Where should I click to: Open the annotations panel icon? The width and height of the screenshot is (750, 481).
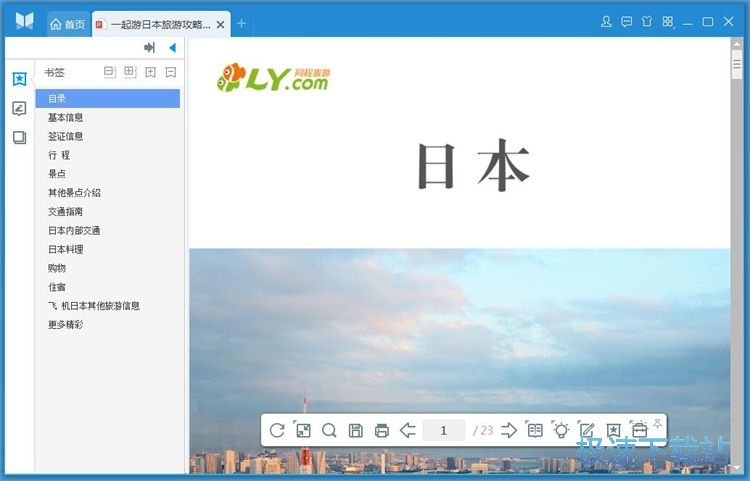click(x=19, y=109)
